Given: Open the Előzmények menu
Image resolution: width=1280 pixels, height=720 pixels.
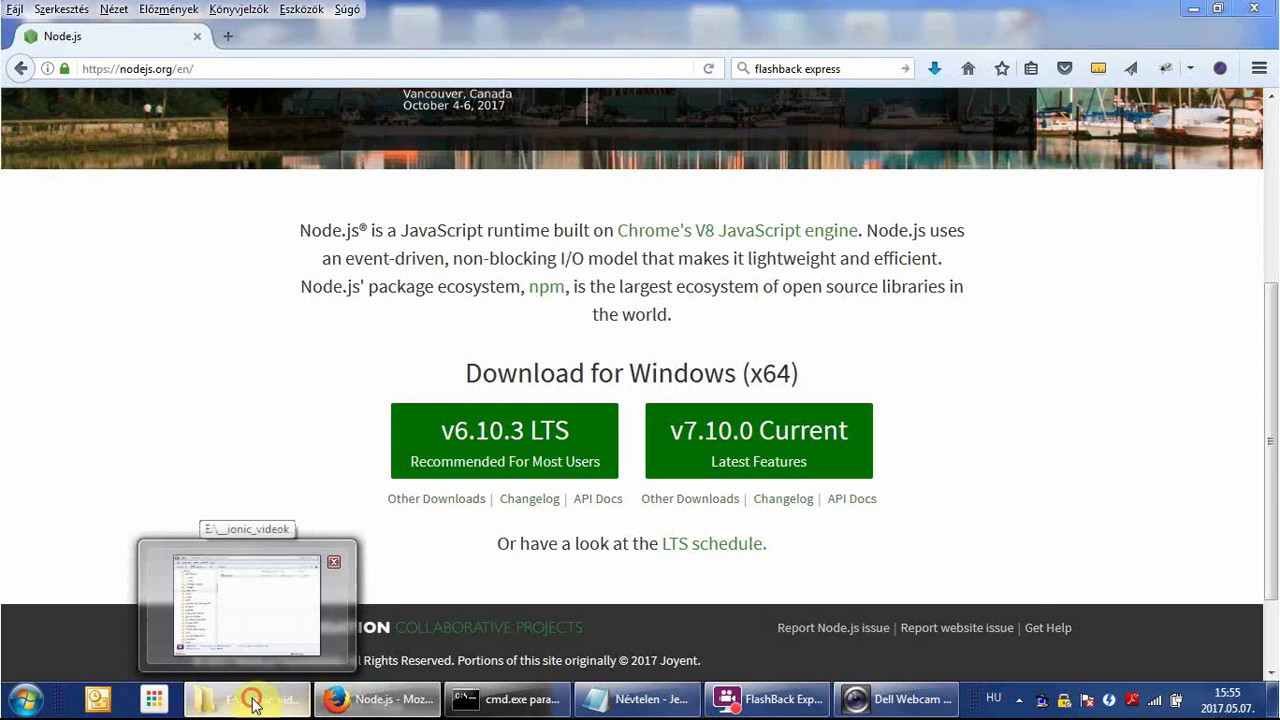Looking at the screenshot, I should (x=168, y=9).
